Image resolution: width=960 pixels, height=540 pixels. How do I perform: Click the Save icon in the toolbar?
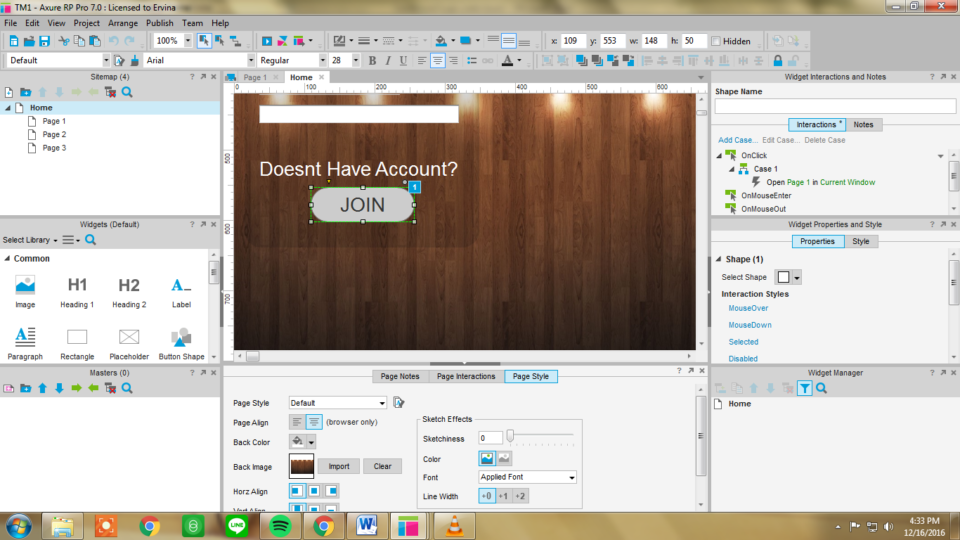coord(44,41)
